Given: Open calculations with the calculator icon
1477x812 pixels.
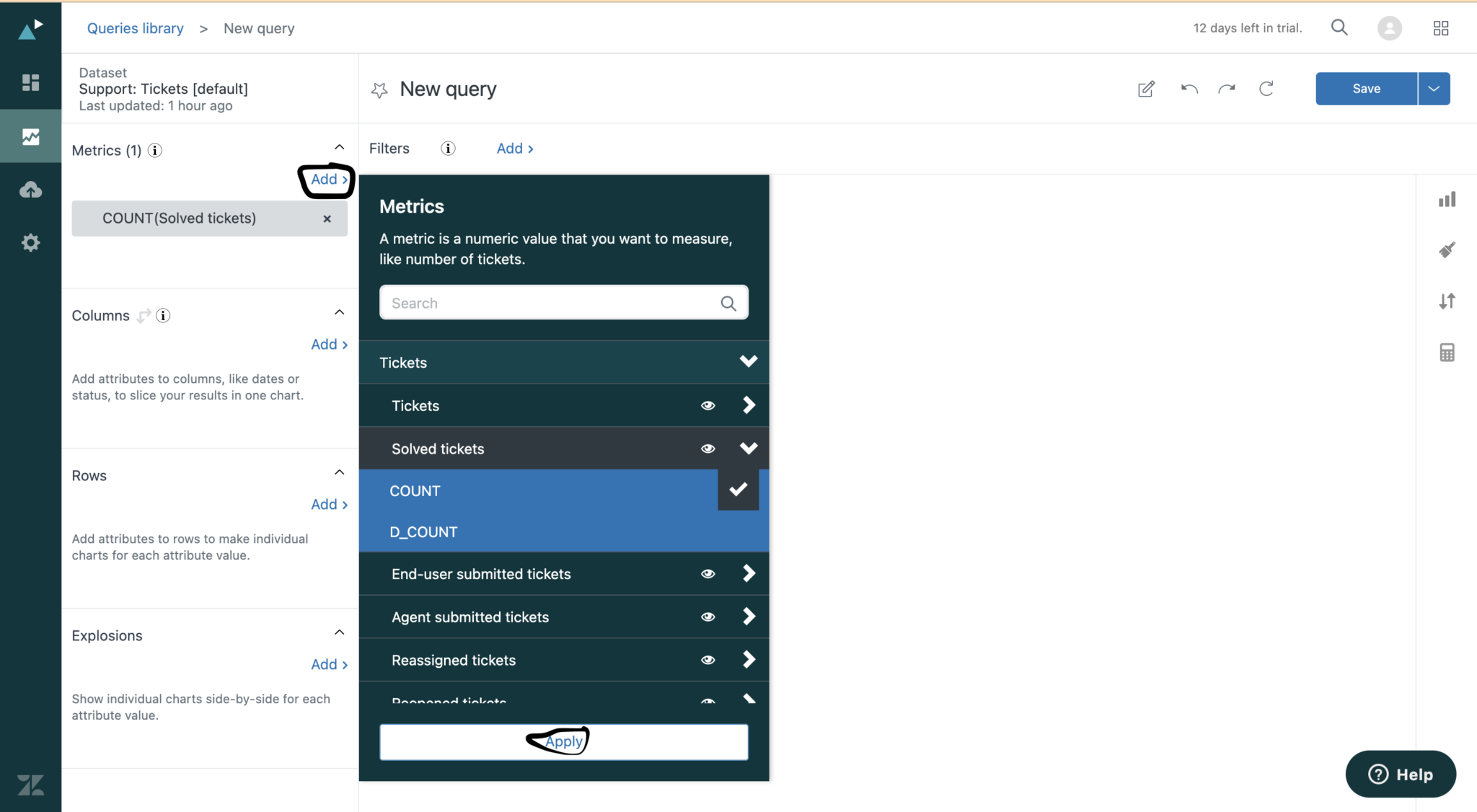Looking at the screenshot, I should [1447, 352].
